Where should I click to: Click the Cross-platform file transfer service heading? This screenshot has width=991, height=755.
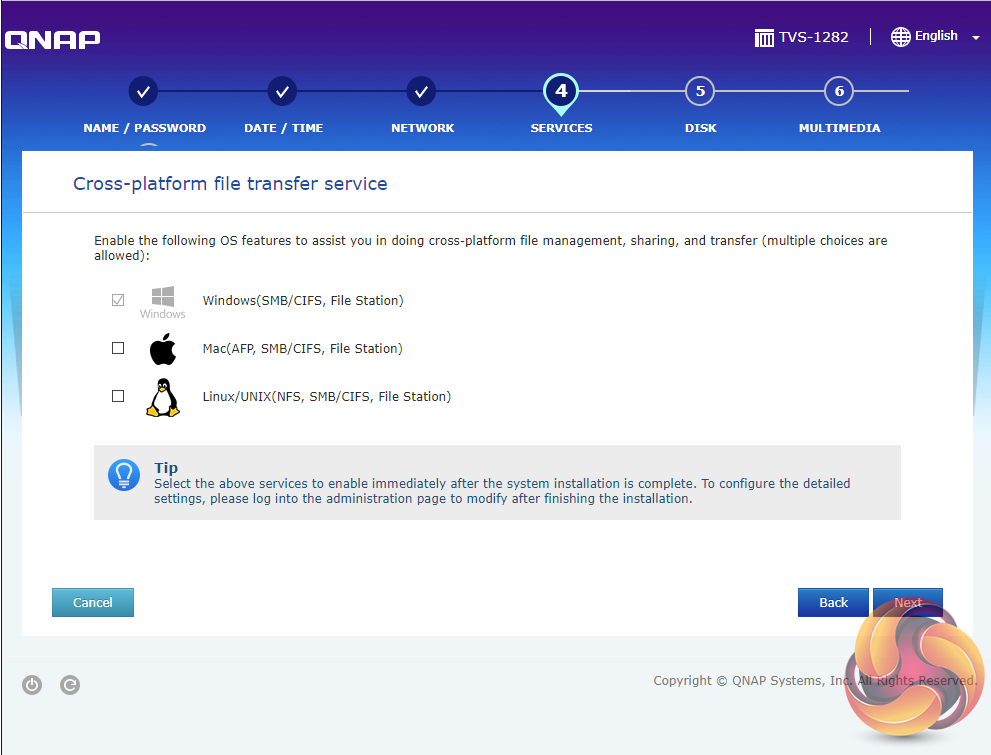230,184
